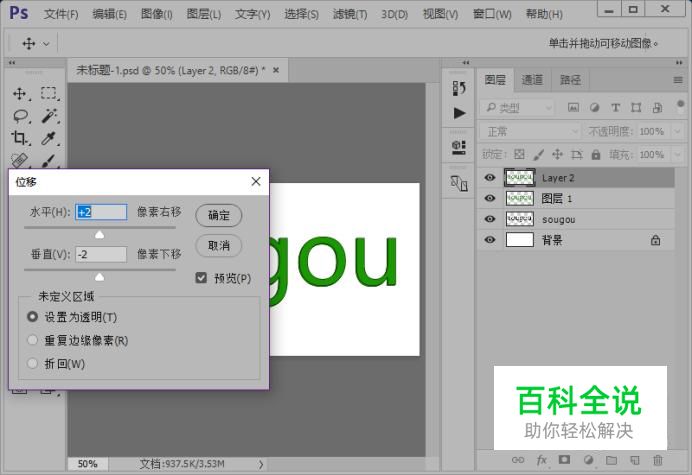Image resolution: width=692 pixels, height=475 pixels.
Task: Click the lock icon on 背景 layer
Action: 655,240
